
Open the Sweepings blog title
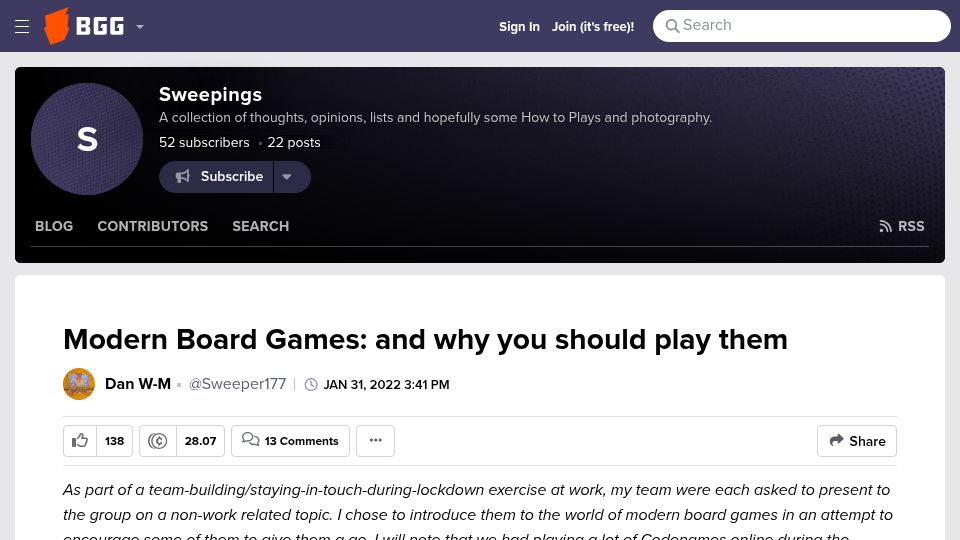(210, 94)
